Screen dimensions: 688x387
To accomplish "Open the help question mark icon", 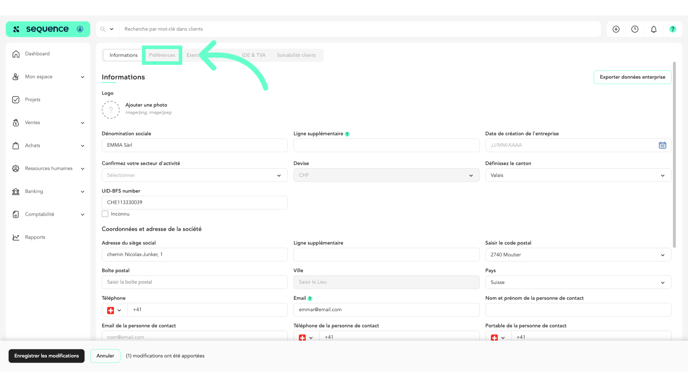I will (673, 29).
